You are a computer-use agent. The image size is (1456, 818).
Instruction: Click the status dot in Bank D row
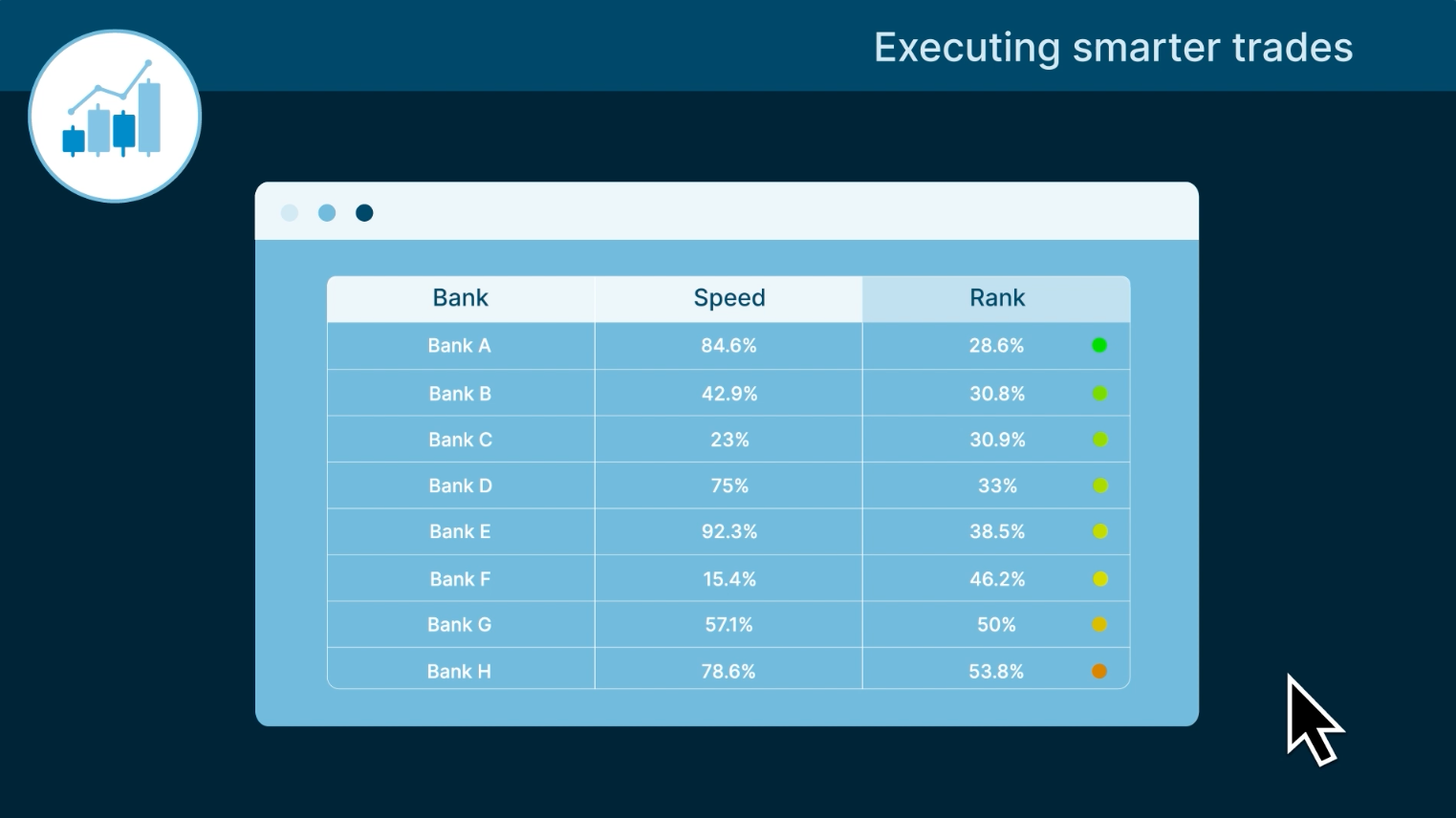click(x=1100, y=485)
